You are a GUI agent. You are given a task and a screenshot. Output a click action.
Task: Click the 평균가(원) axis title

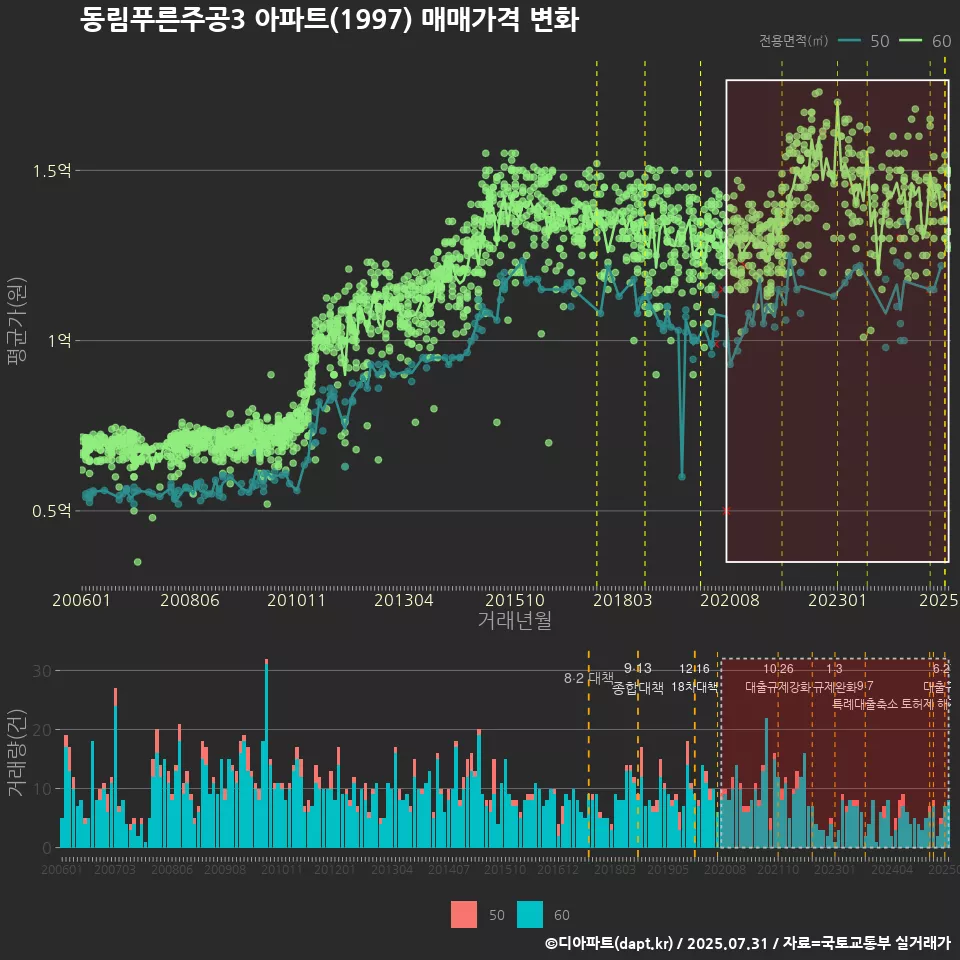[x=17, y=321]
